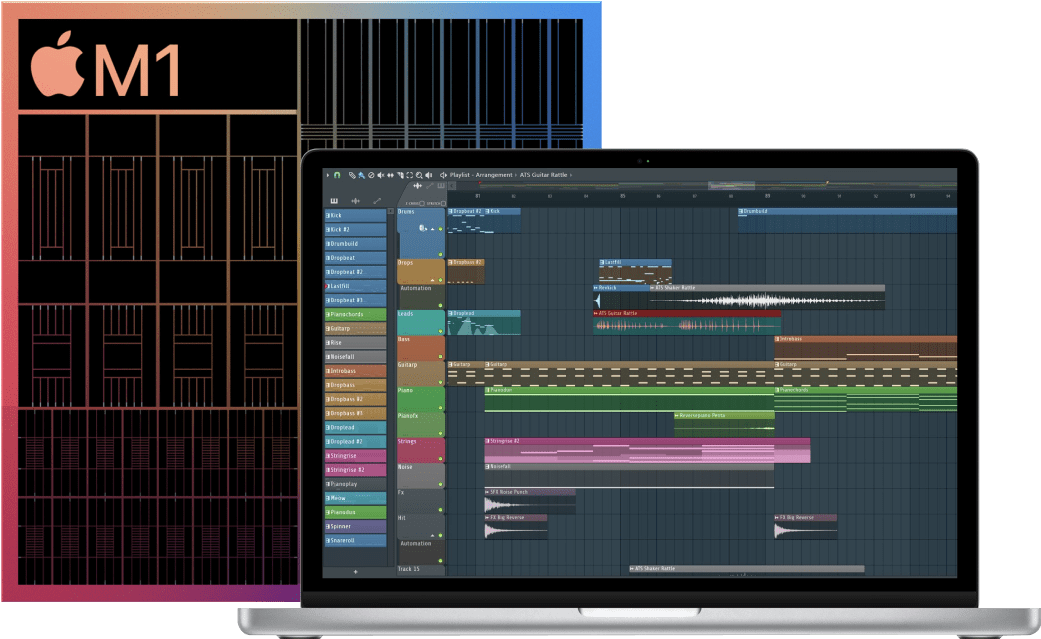Click the Playlist - Arrangement breadcrumb label
The image size is (1041, 639).
pos(481,174)
